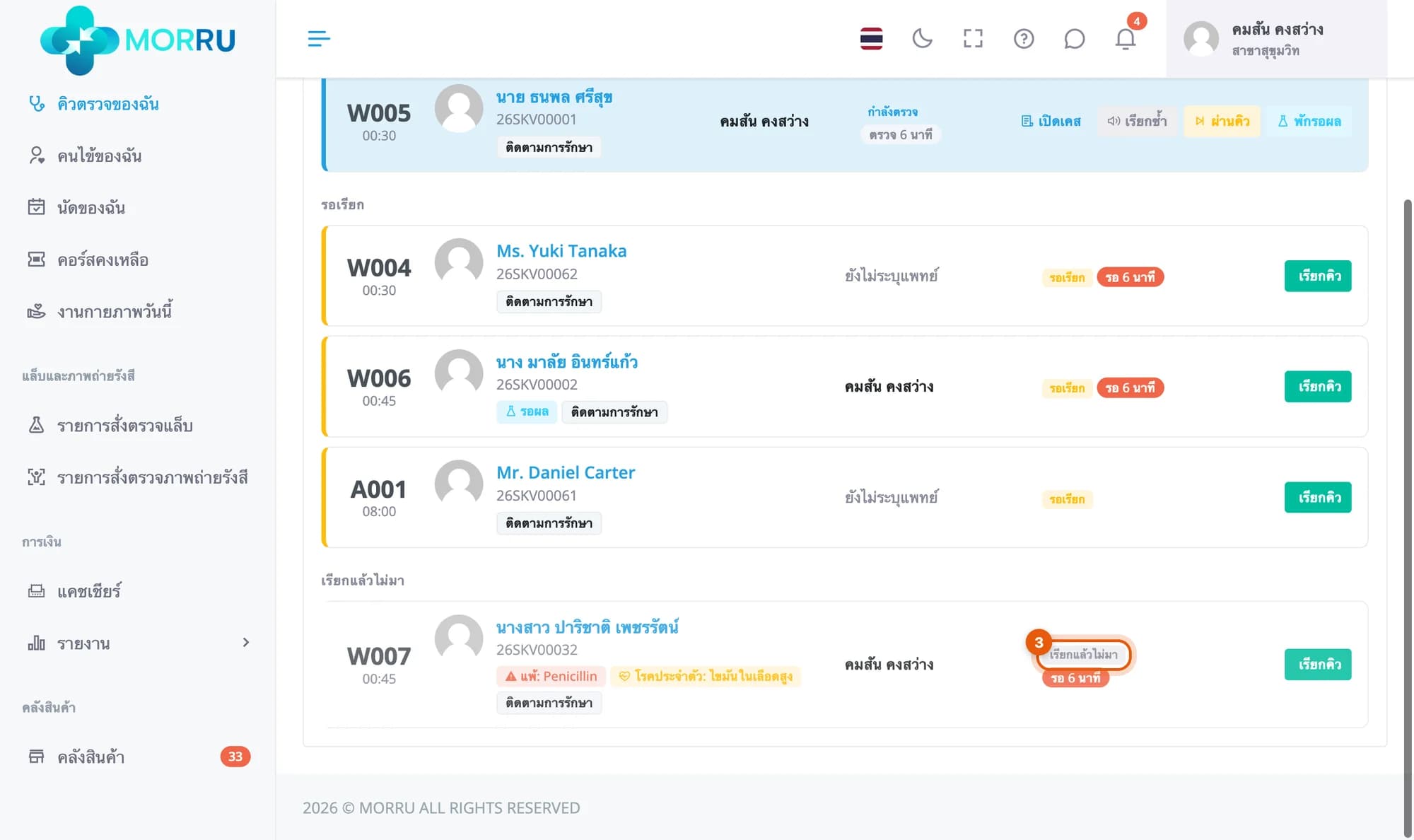Click เปิดเคส for queue W005
The height and width of the screenshot is (840, 1414).
(x=1051, y=122)
